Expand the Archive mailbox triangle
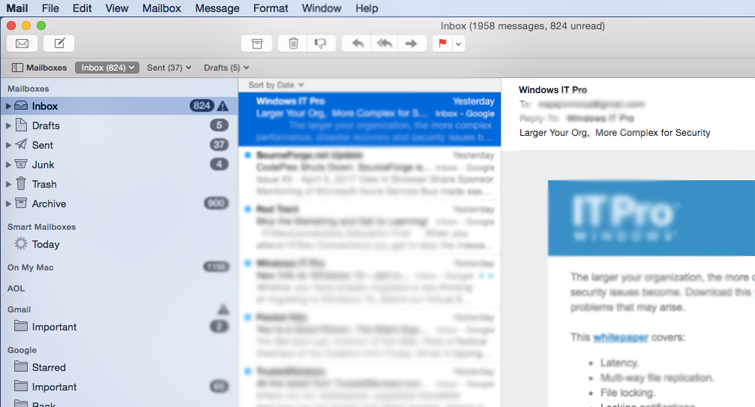The width and height of the screenshot is (755, 407). pos(8,204)
